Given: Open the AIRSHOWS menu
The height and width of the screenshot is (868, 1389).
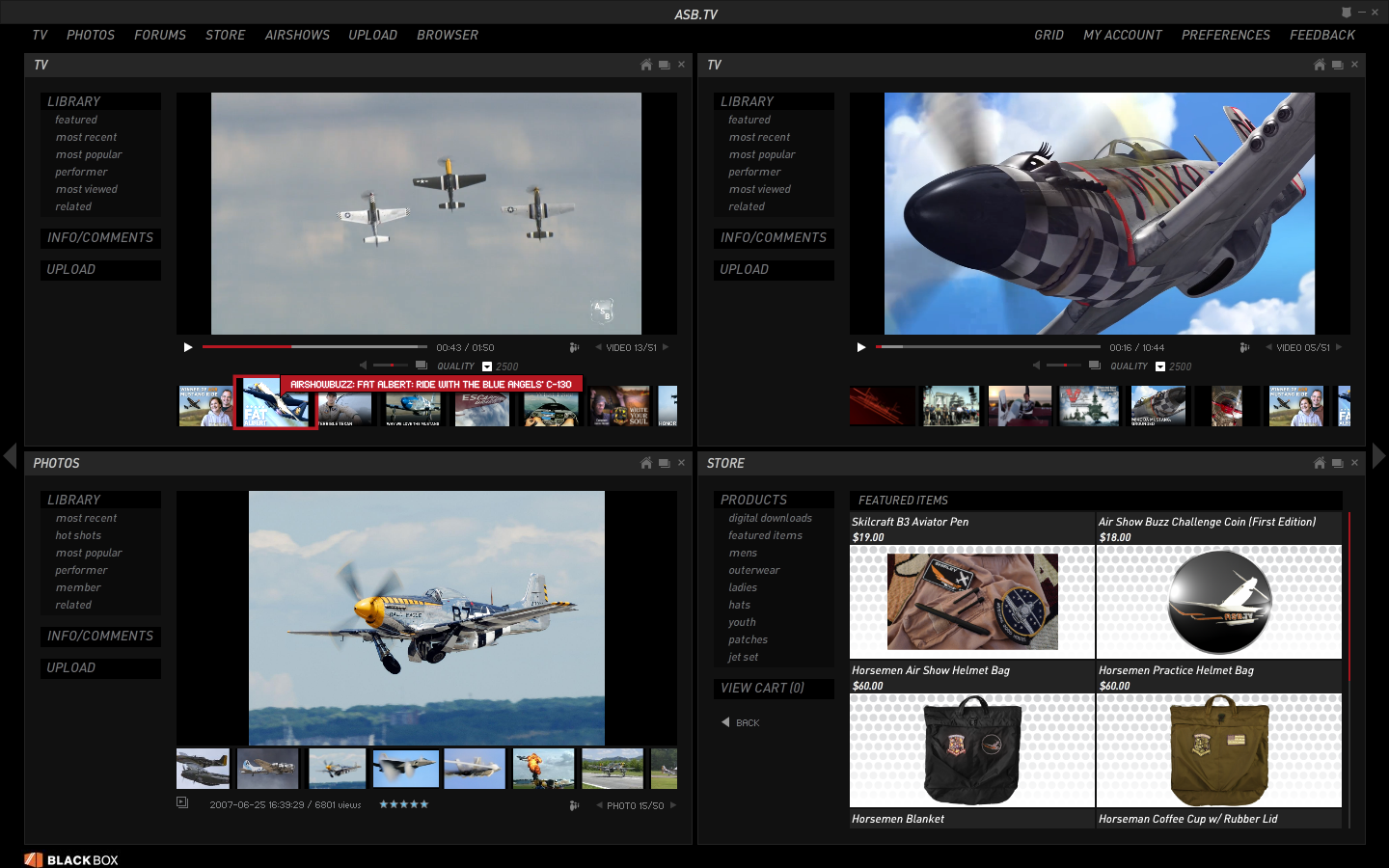Looking at the screenshot, I should [297, 35].
